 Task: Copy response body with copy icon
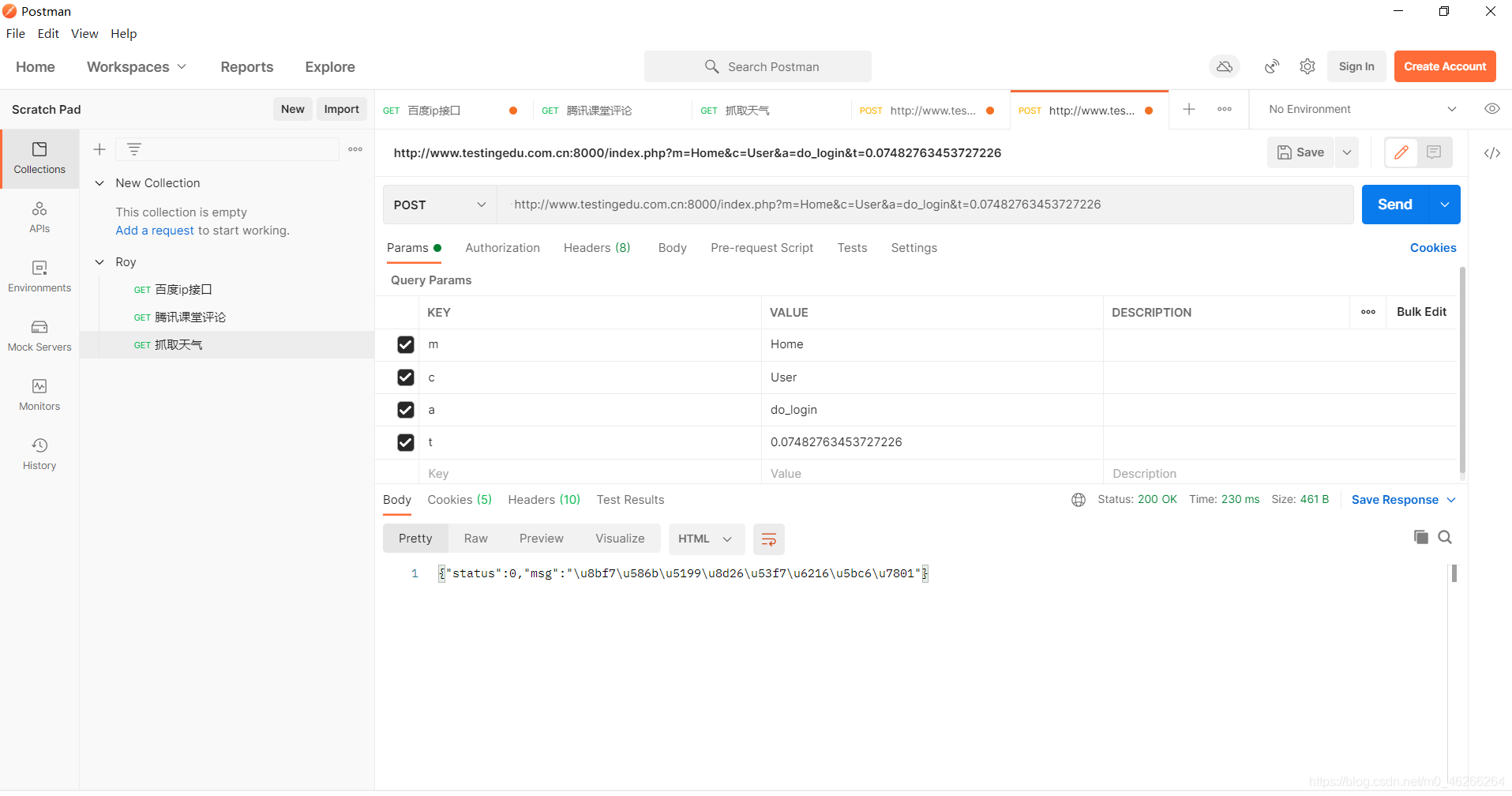pyautogui.click(x=1421, y=537)
